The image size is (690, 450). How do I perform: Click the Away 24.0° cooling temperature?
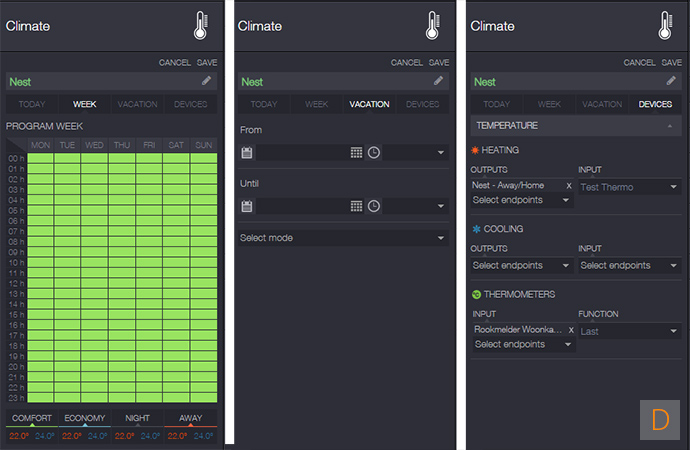click(203, 436)
